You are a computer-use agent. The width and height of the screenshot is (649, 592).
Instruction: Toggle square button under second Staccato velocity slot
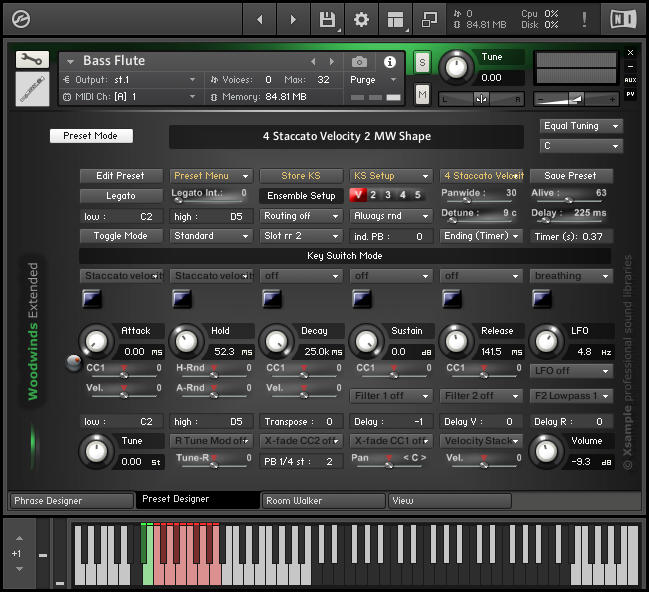coord(182,298)
